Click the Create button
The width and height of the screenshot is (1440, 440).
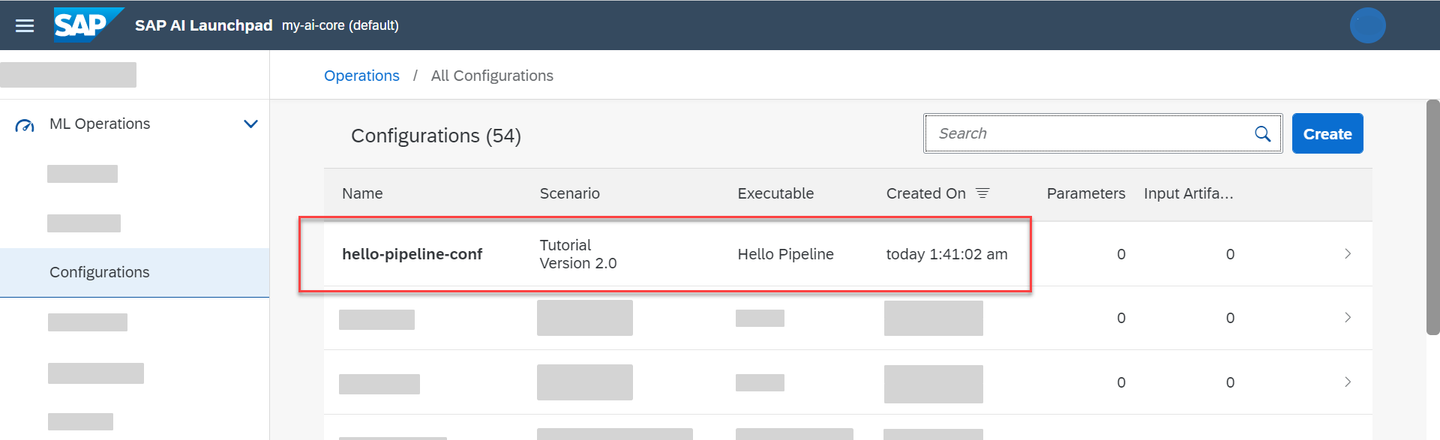[x=1327, y=133]
